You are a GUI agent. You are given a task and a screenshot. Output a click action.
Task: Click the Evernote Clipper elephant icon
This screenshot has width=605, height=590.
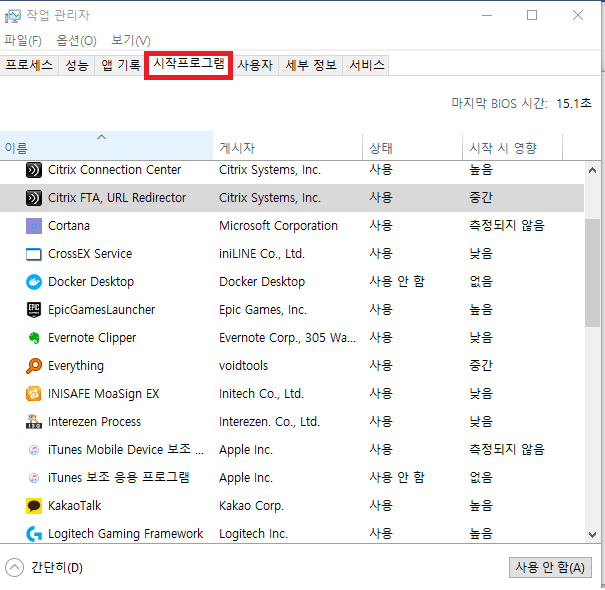[34, 338]
